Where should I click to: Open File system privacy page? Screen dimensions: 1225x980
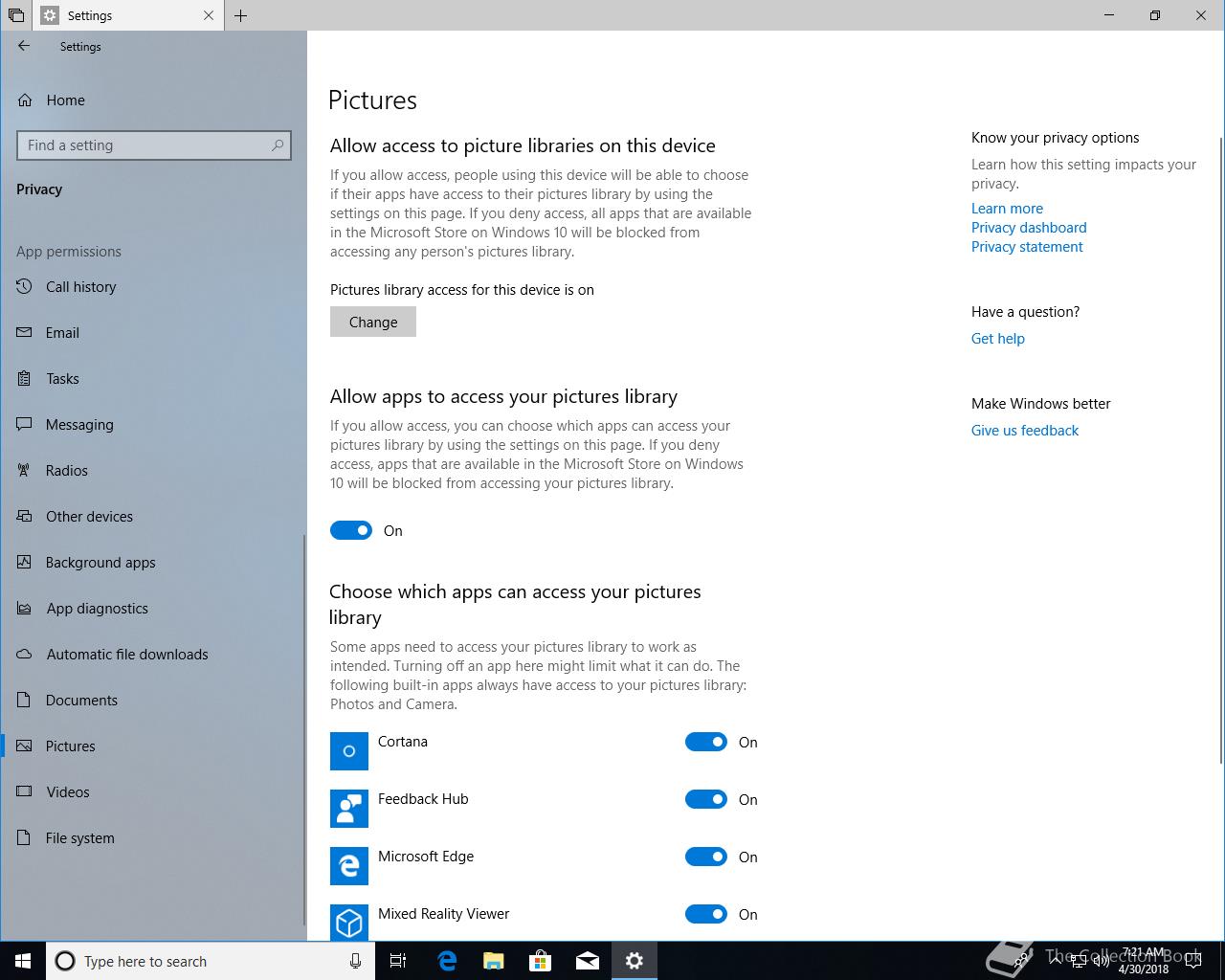click(153, 838)
